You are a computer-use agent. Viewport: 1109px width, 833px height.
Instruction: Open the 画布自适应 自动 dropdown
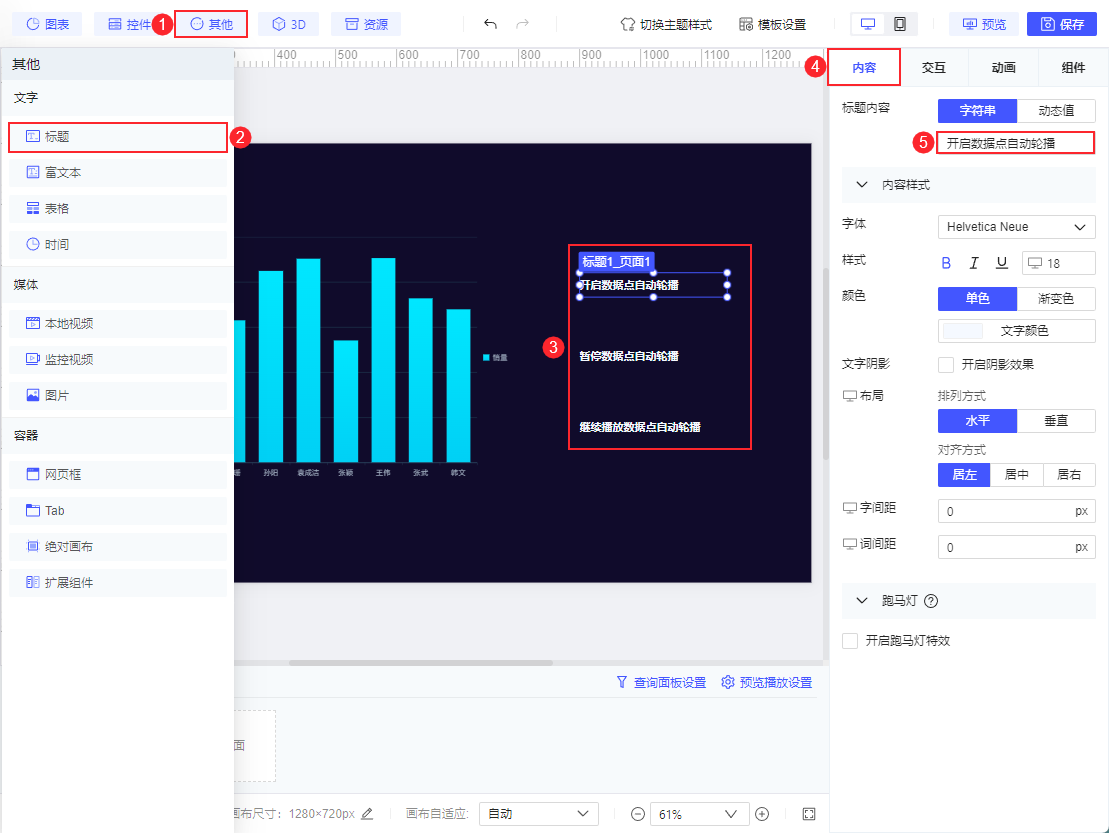[x=539, y=814]
